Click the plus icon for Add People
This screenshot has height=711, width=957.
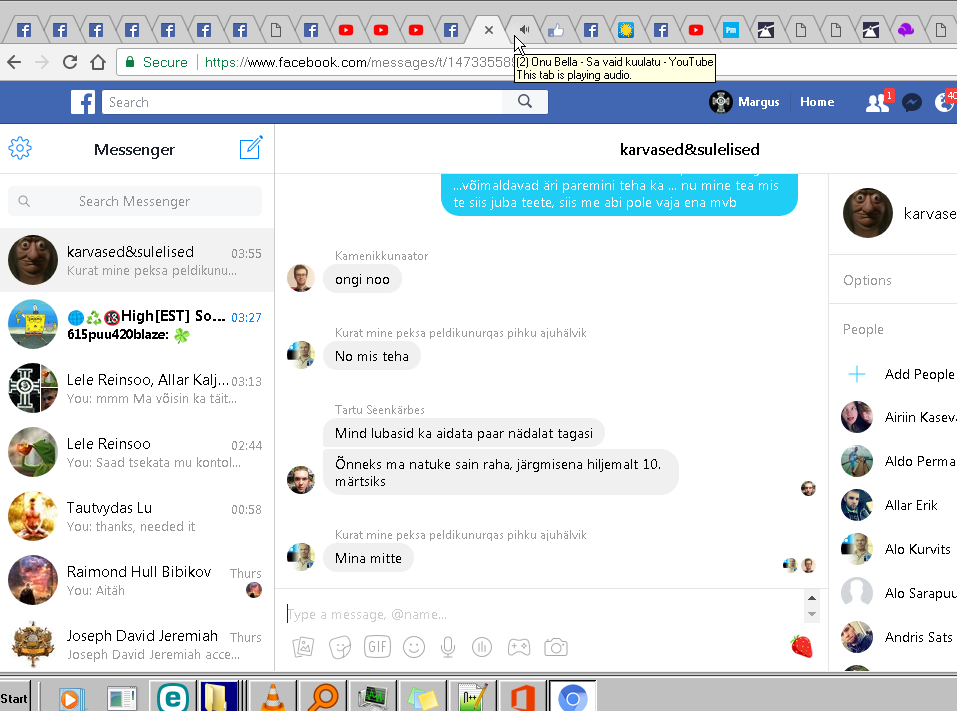coord(857,374)
